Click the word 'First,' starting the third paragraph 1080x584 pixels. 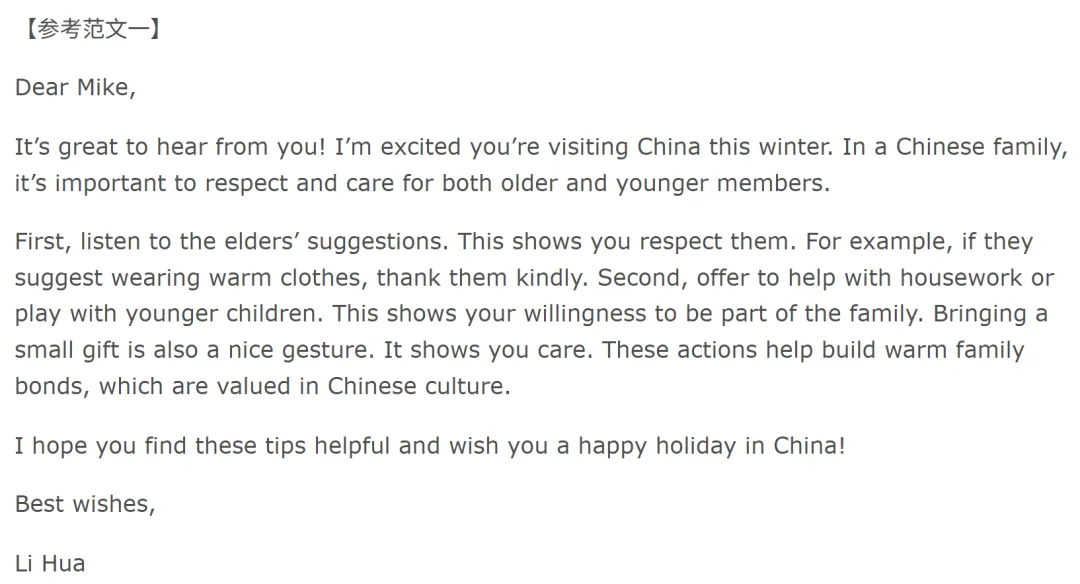[x=41, y=242]
